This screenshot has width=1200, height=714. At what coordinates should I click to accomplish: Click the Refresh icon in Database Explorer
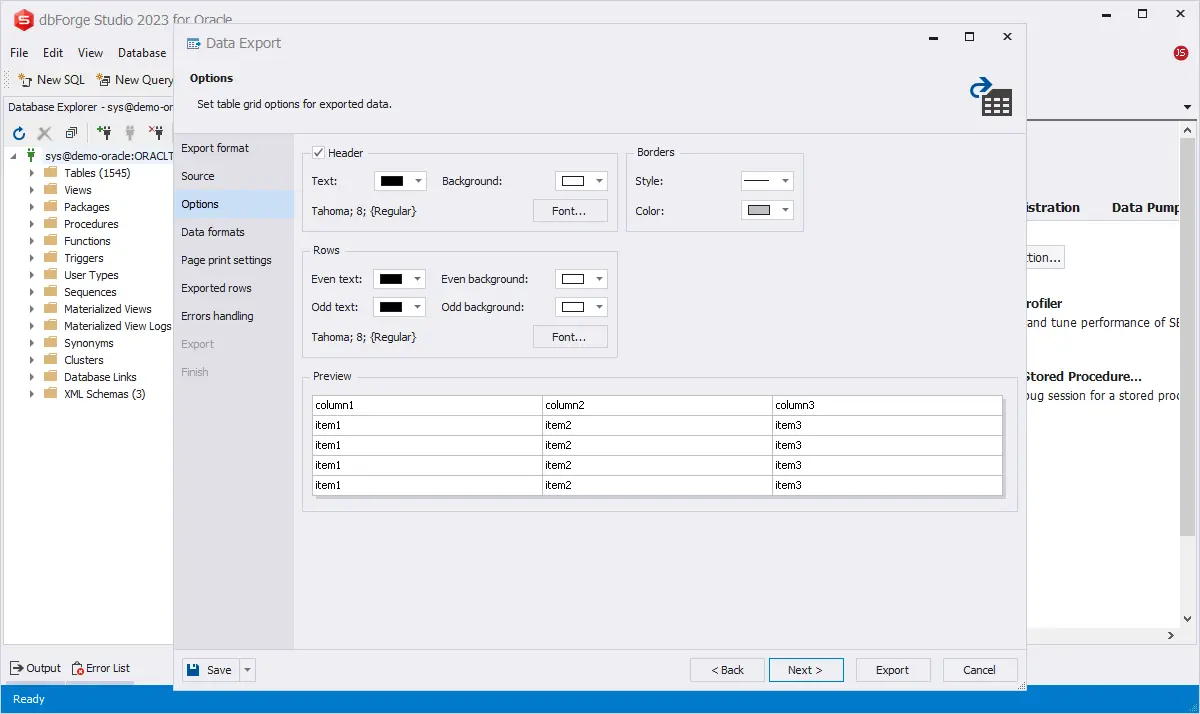click(18, 133)
